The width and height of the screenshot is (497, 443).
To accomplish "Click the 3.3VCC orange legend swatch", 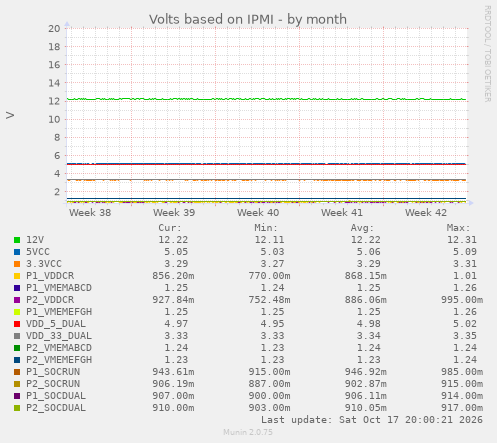I will point(17,264).
